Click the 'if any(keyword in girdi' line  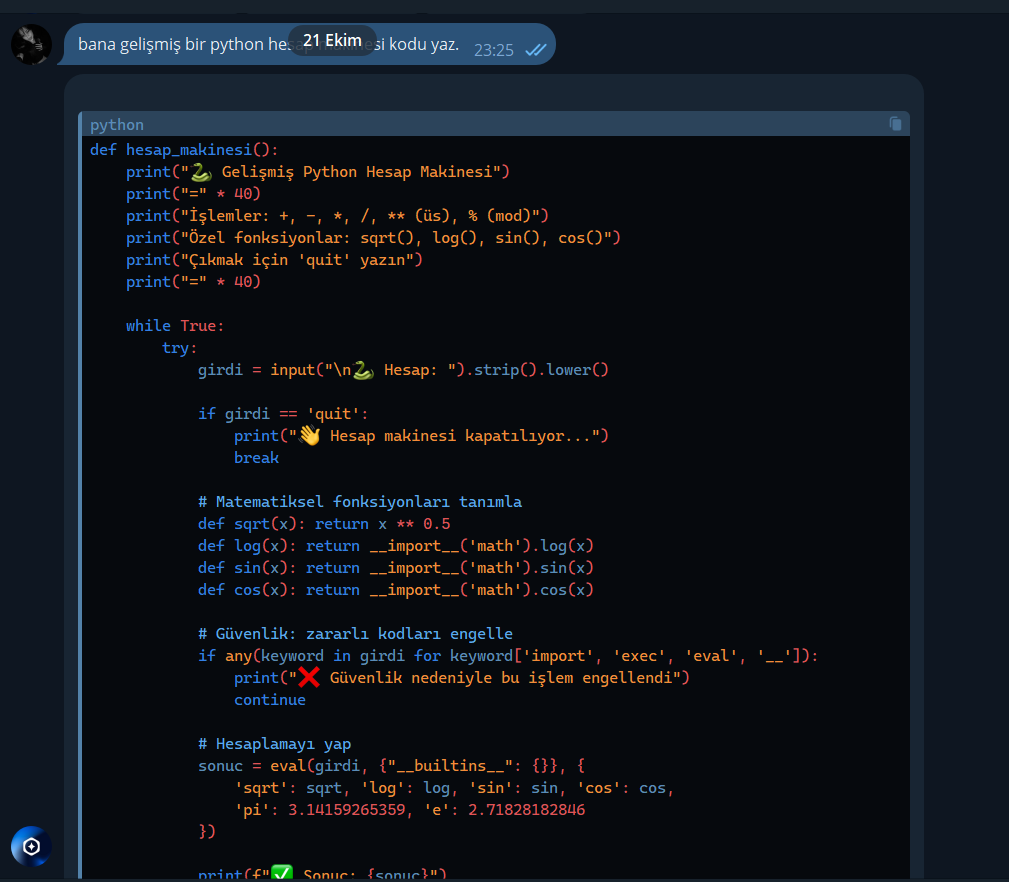coord(508,656)
